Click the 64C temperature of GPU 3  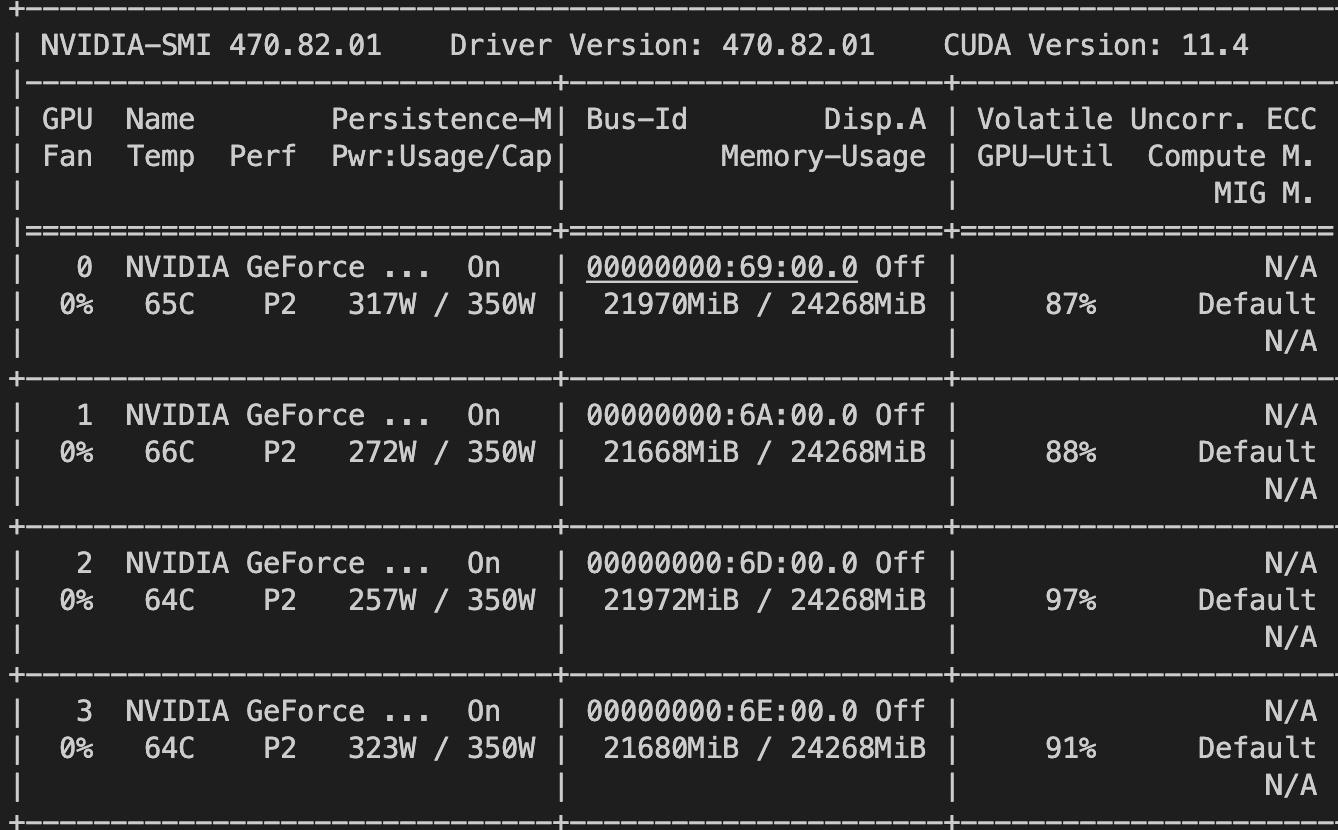coord(169,748)
